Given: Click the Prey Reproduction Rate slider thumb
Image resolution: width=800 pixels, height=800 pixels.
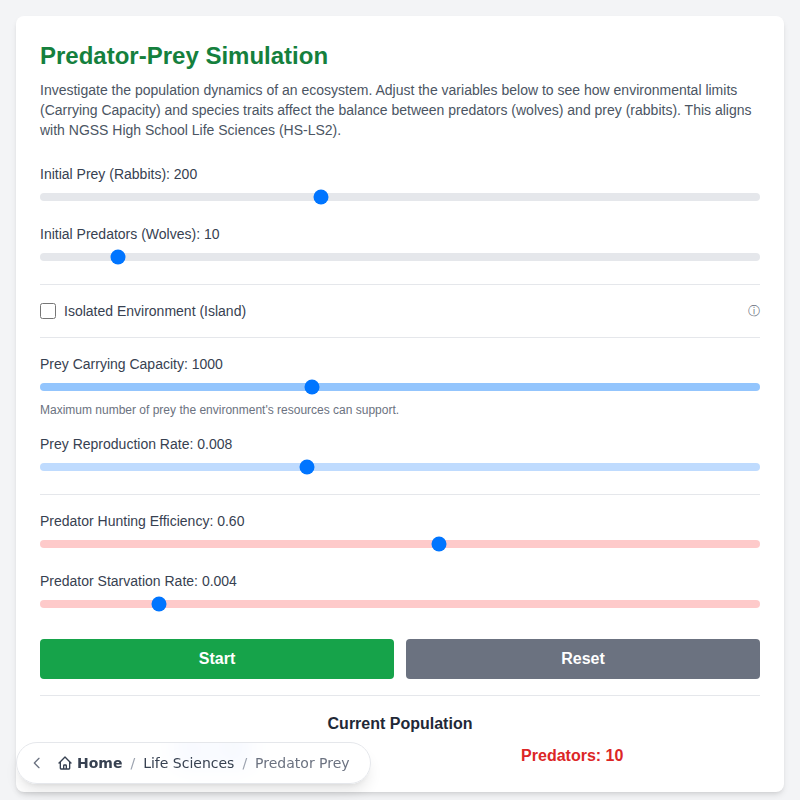Looking at the screenshot, I should (x=307, y=467).
